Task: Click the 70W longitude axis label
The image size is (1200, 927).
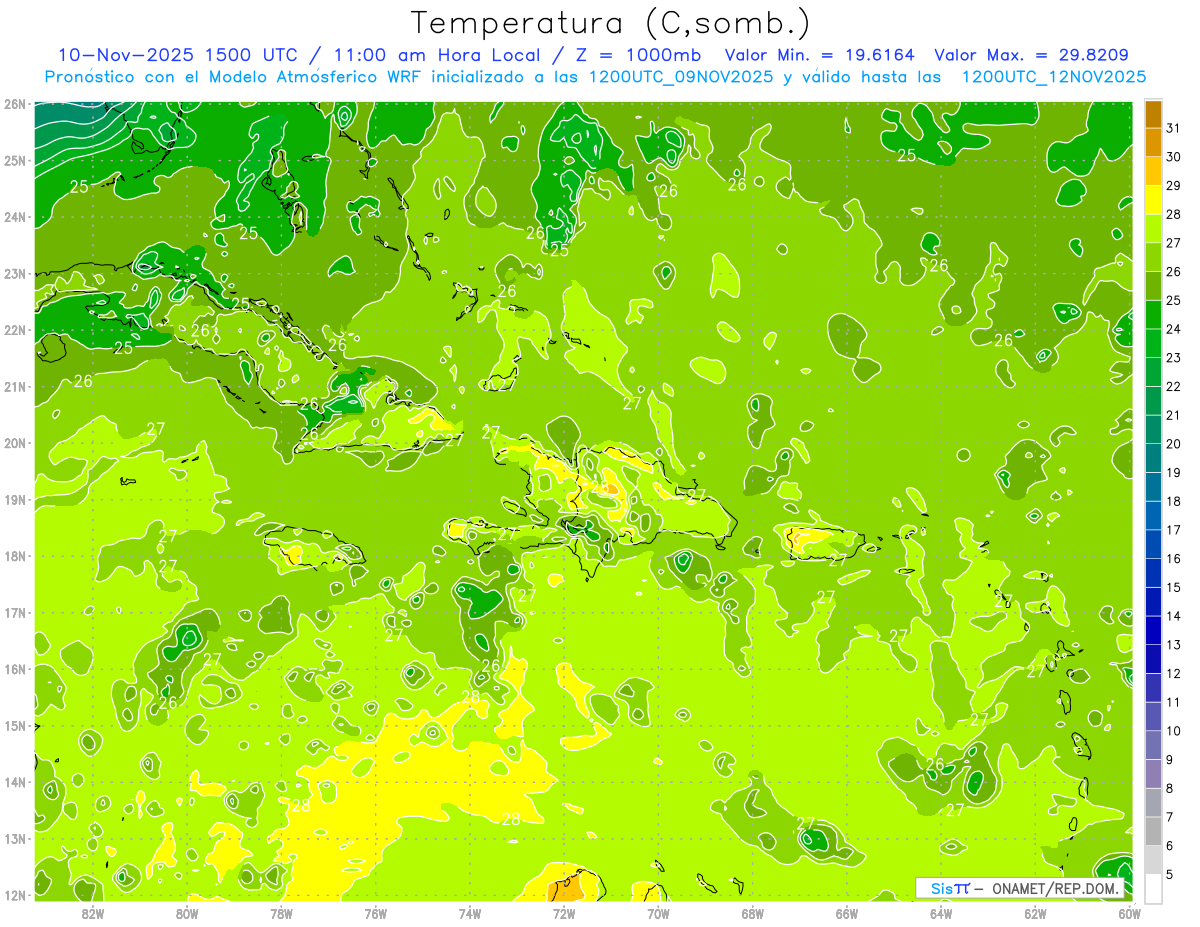Action: [658, 913]
